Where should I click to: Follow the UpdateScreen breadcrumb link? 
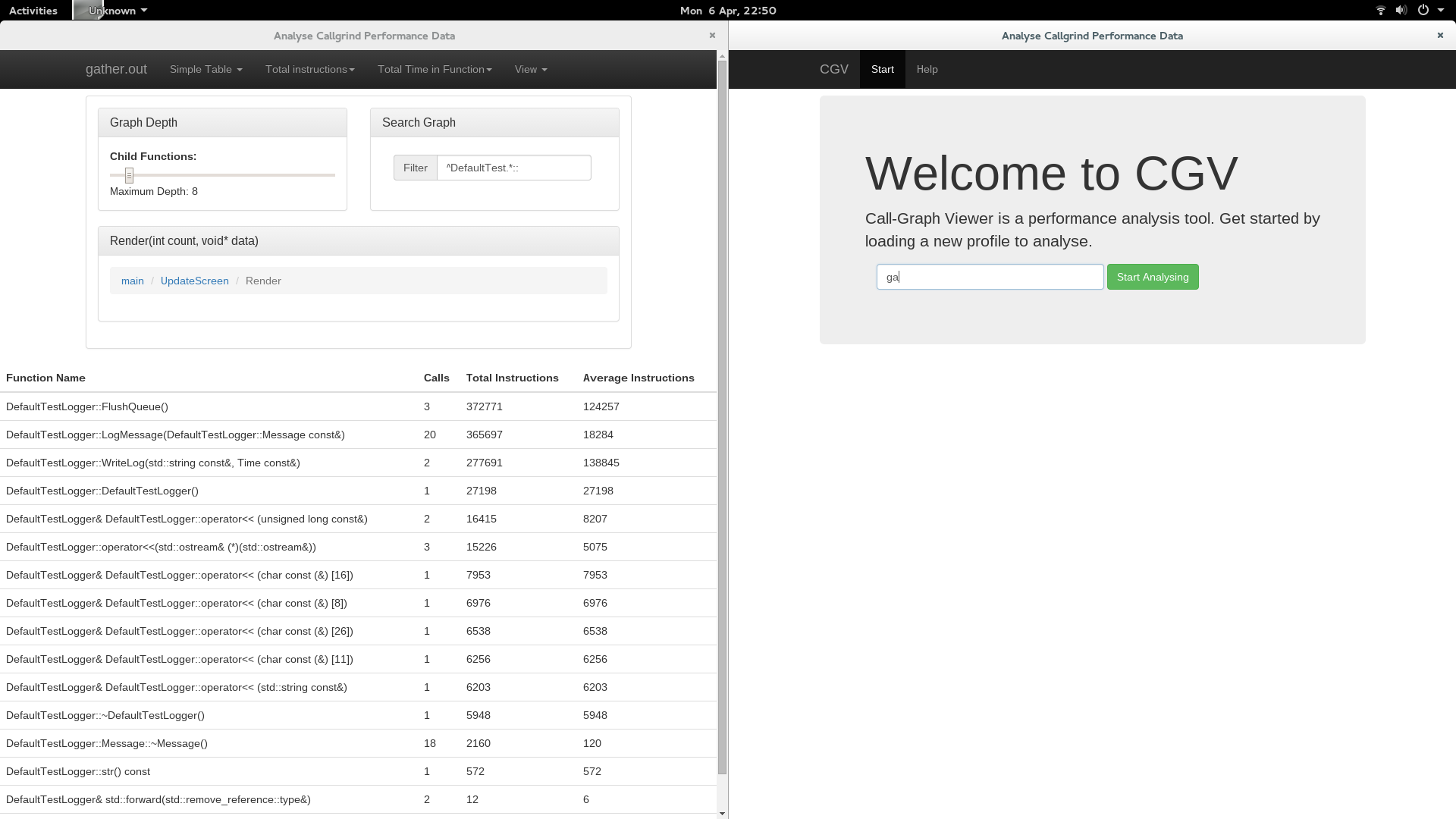coord(194,281)
